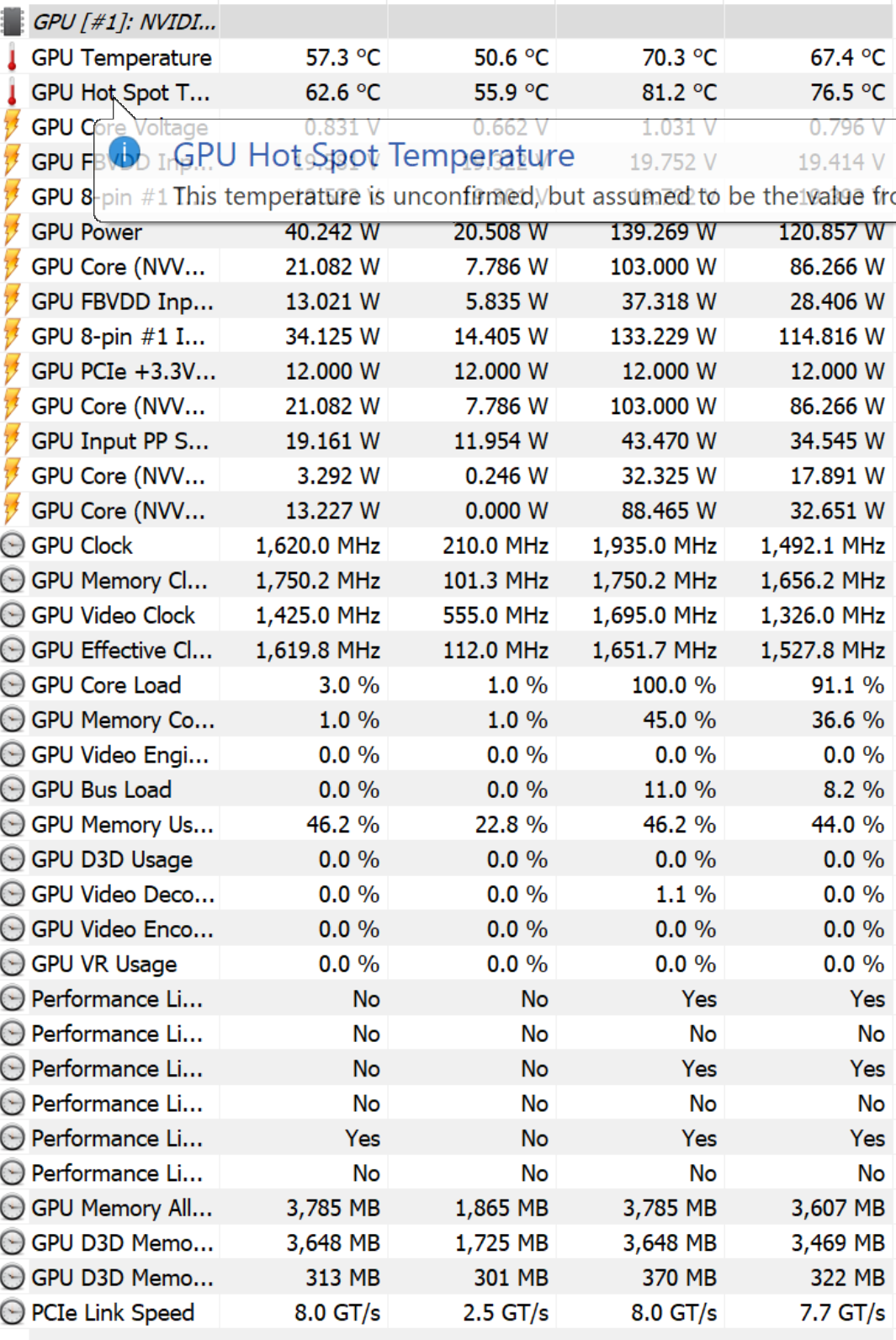Screen dimensions: 896x1340
Task: Select the GPU Memory All... sensor row
Action: pyautogui.click(x=122, y=1208)
